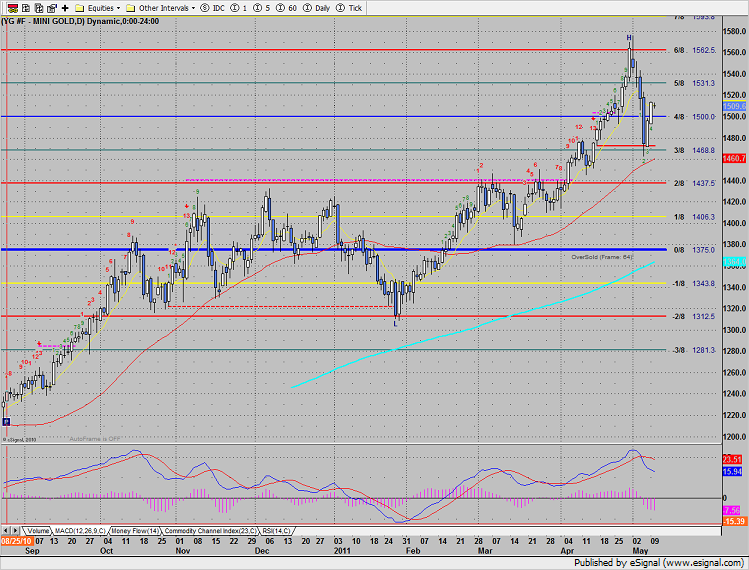Click the 1/8 1406.3 level label
749x570 pixels.
click(x=695, y=217)
